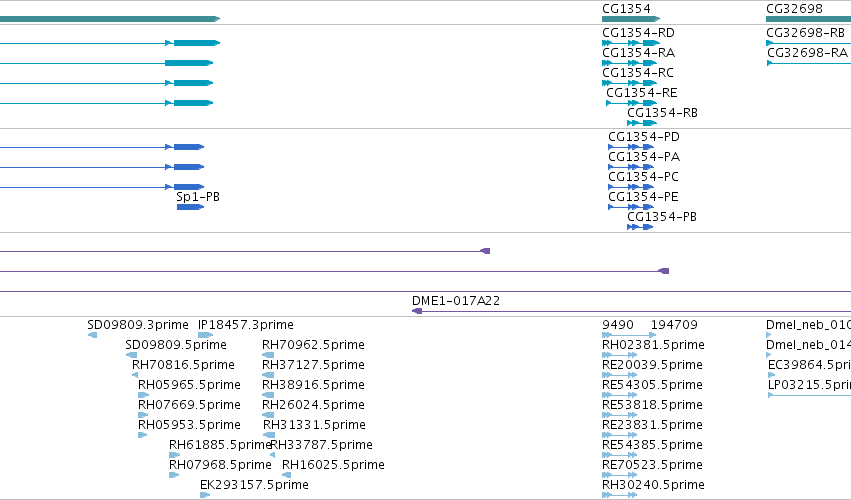The width and height of the screenshot is (851, 500).
Task: Click the RE54385.5prime EST label
Action: [x=652, y=445]
